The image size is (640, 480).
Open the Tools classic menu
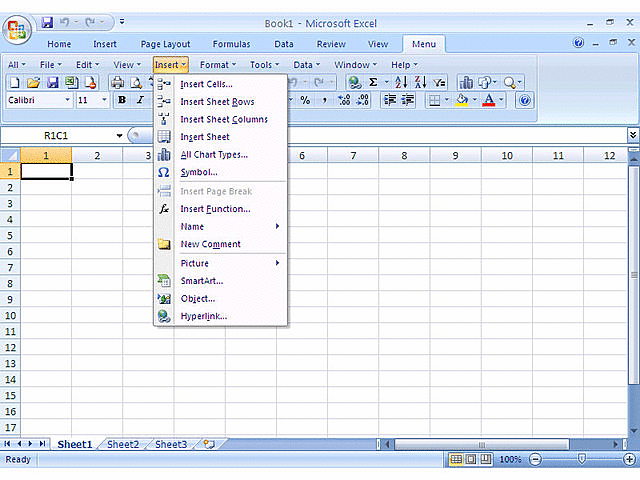pyautogui.click(x=264, y=65)
